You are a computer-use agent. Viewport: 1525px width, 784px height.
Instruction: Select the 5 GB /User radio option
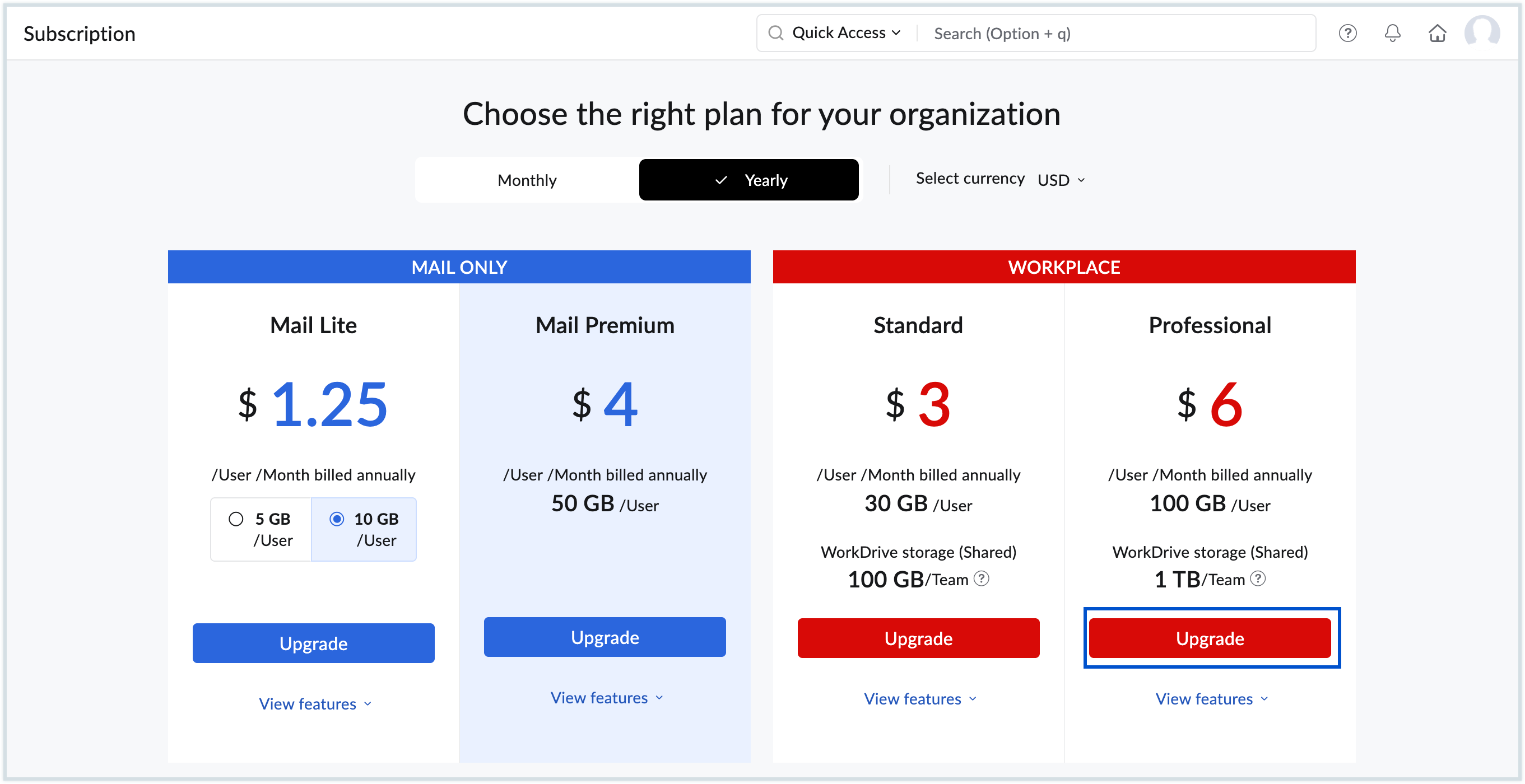click(x=236, y=519)
